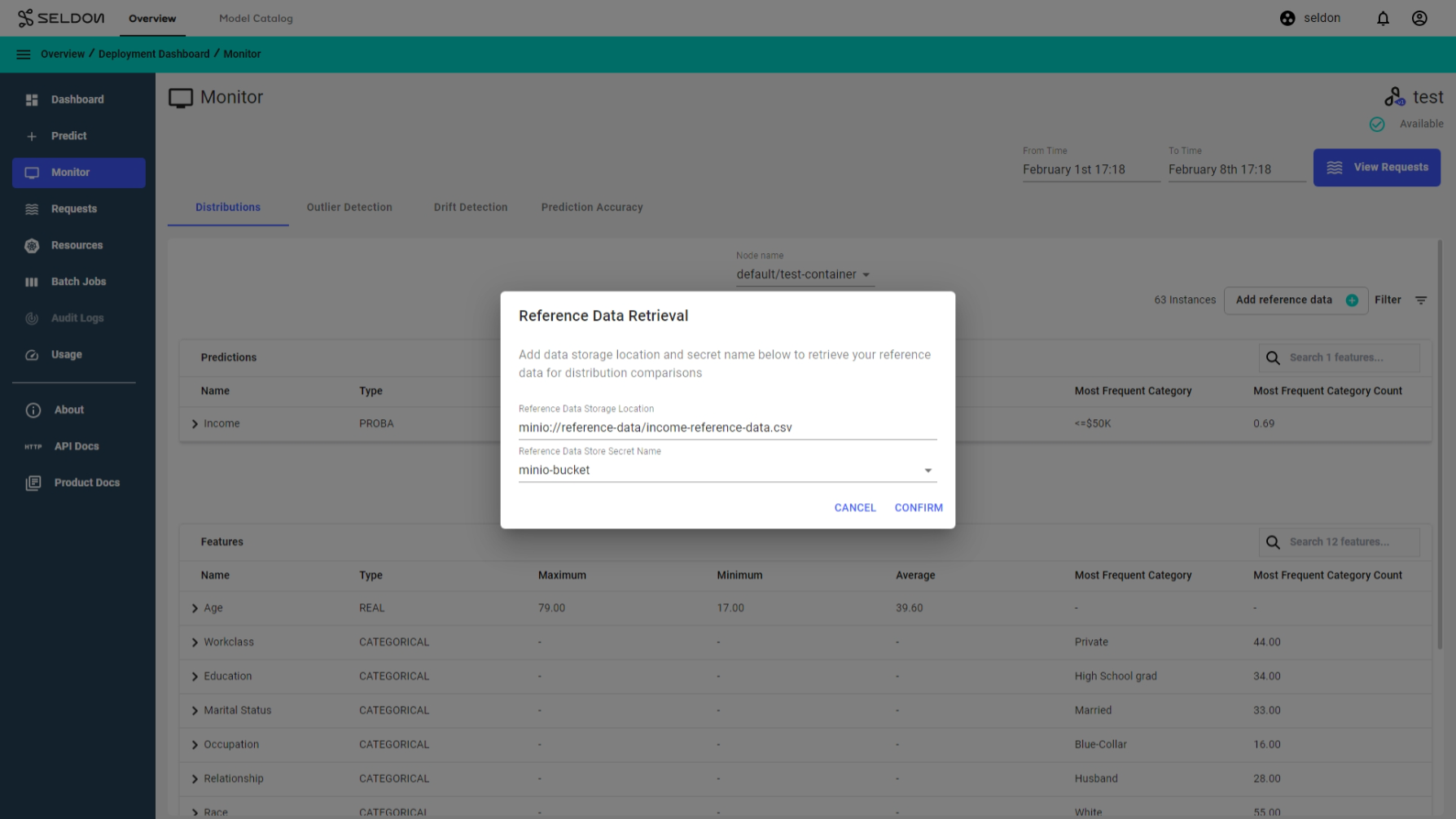Click the From Time date field
Screen dimensions: 1456x819
1091,169
